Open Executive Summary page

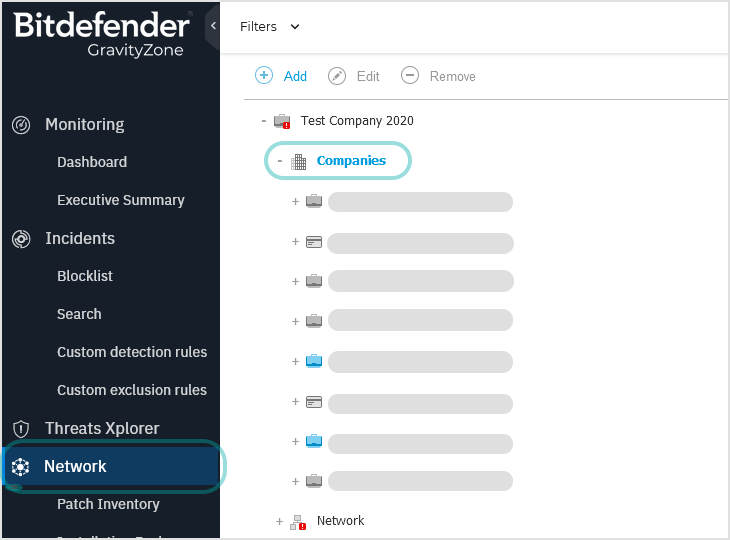click(x=121, y=200)
